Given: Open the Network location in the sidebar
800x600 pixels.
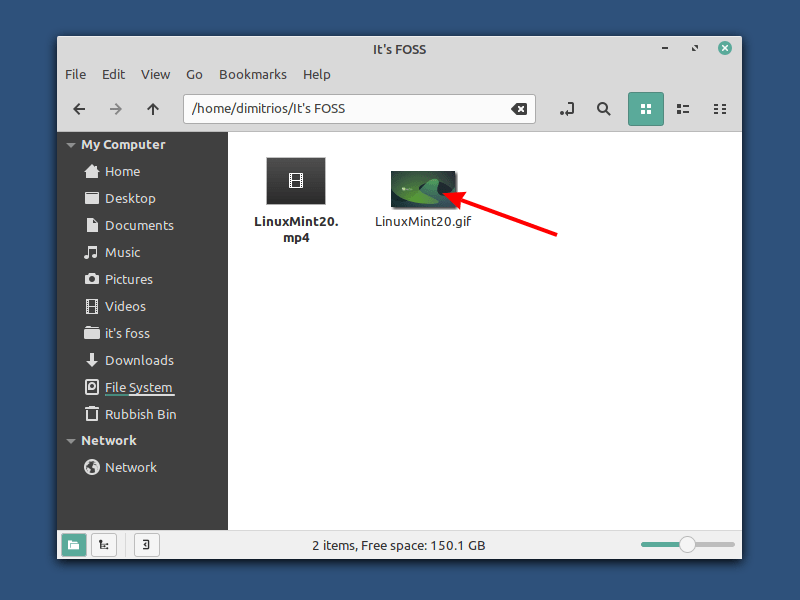Looking at the screenshot, I should point(142,467).
